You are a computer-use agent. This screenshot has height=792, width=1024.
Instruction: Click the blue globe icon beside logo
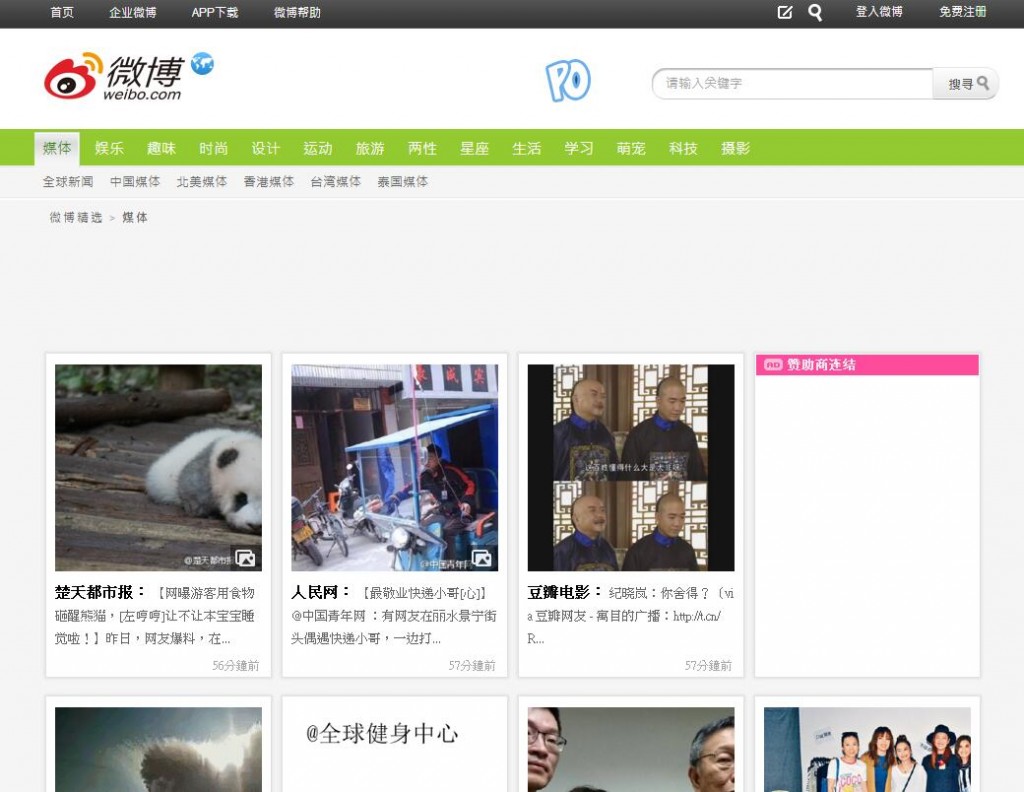pos(203,64)
